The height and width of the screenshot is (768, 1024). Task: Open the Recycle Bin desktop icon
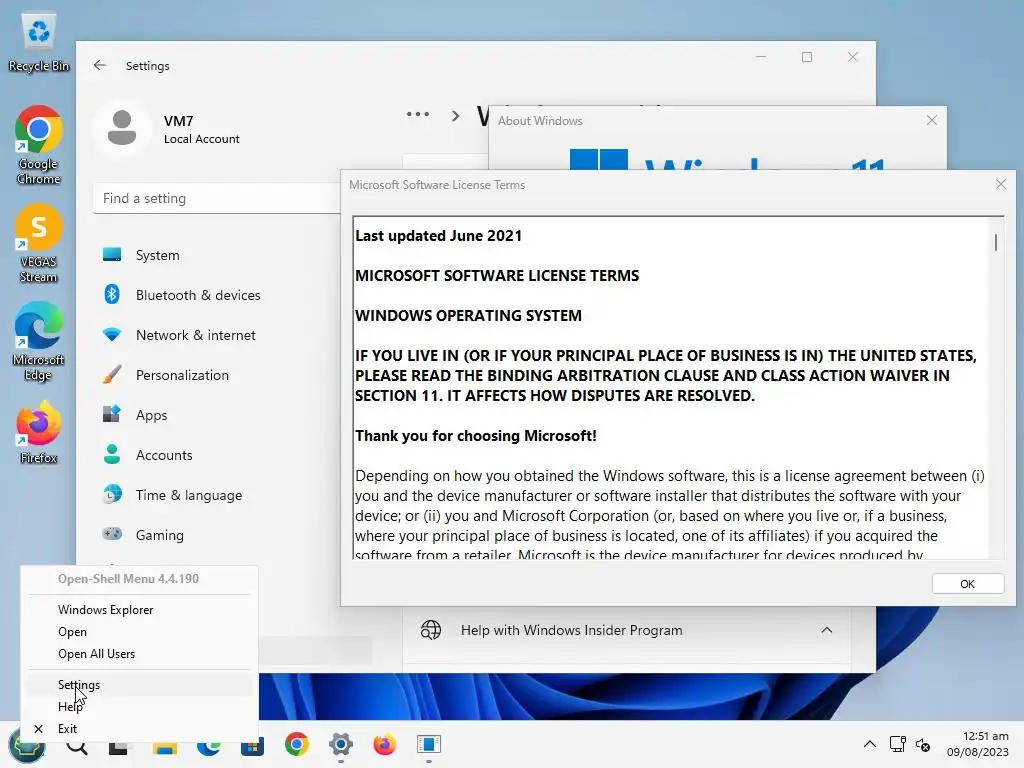pyautogui.click(x=39, y=43)
